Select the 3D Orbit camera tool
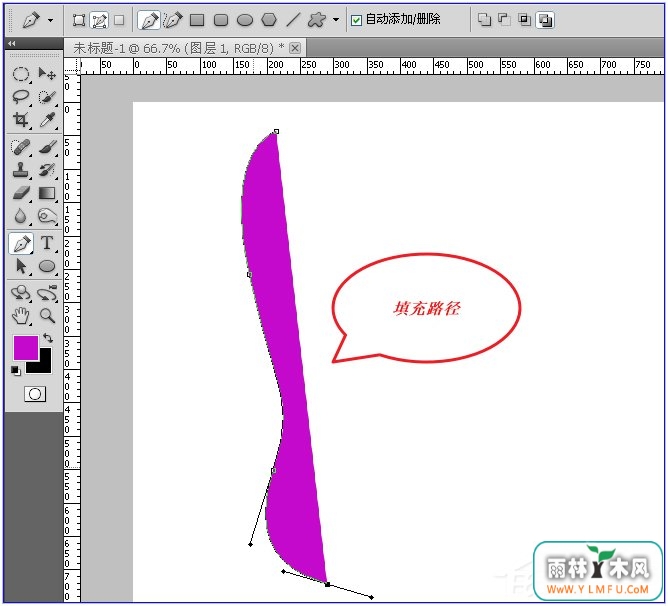Image resolution: width=668 pixels, height=606 pixels. click(x=47, y=293)
